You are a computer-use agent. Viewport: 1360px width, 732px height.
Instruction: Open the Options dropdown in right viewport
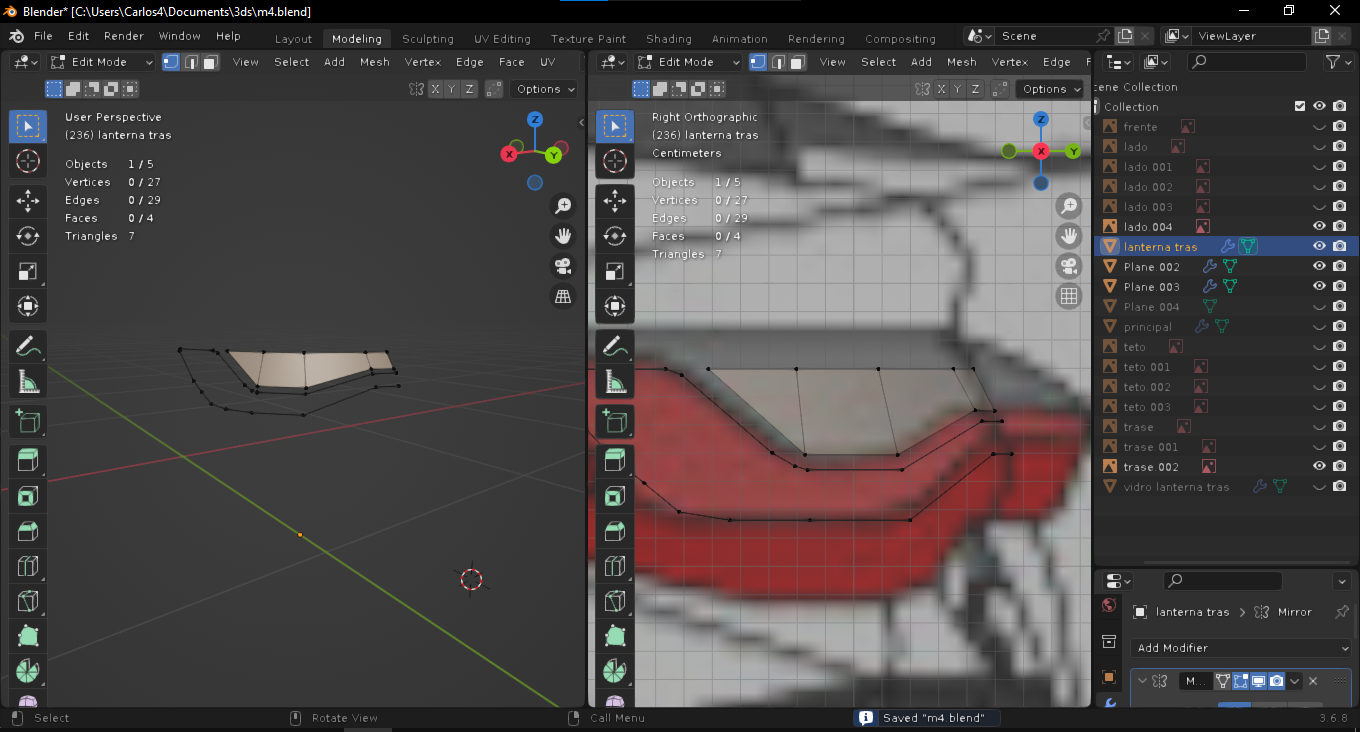coord(1052,89)
